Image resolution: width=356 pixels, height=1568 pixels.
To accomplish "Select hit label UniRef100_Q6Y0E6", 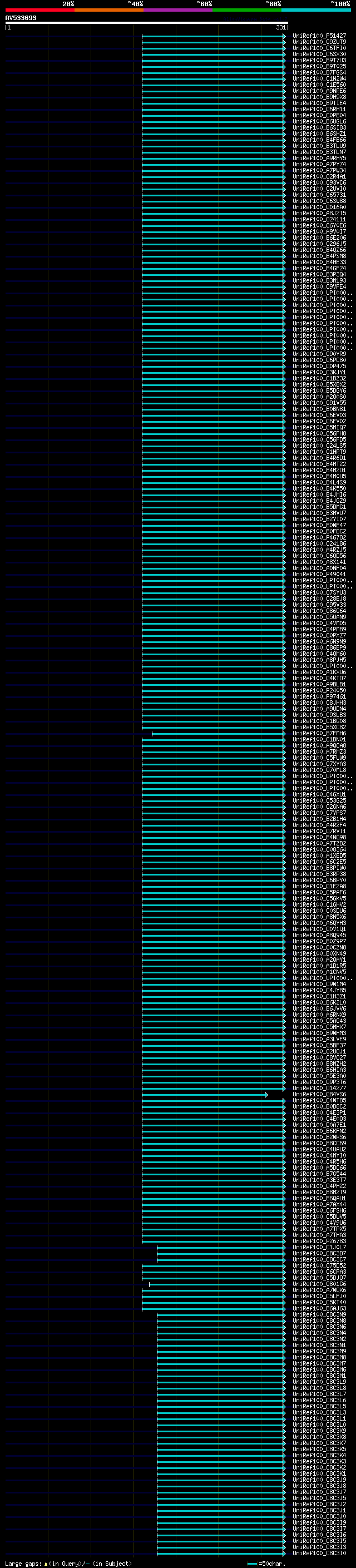I will tap(319, 225).
